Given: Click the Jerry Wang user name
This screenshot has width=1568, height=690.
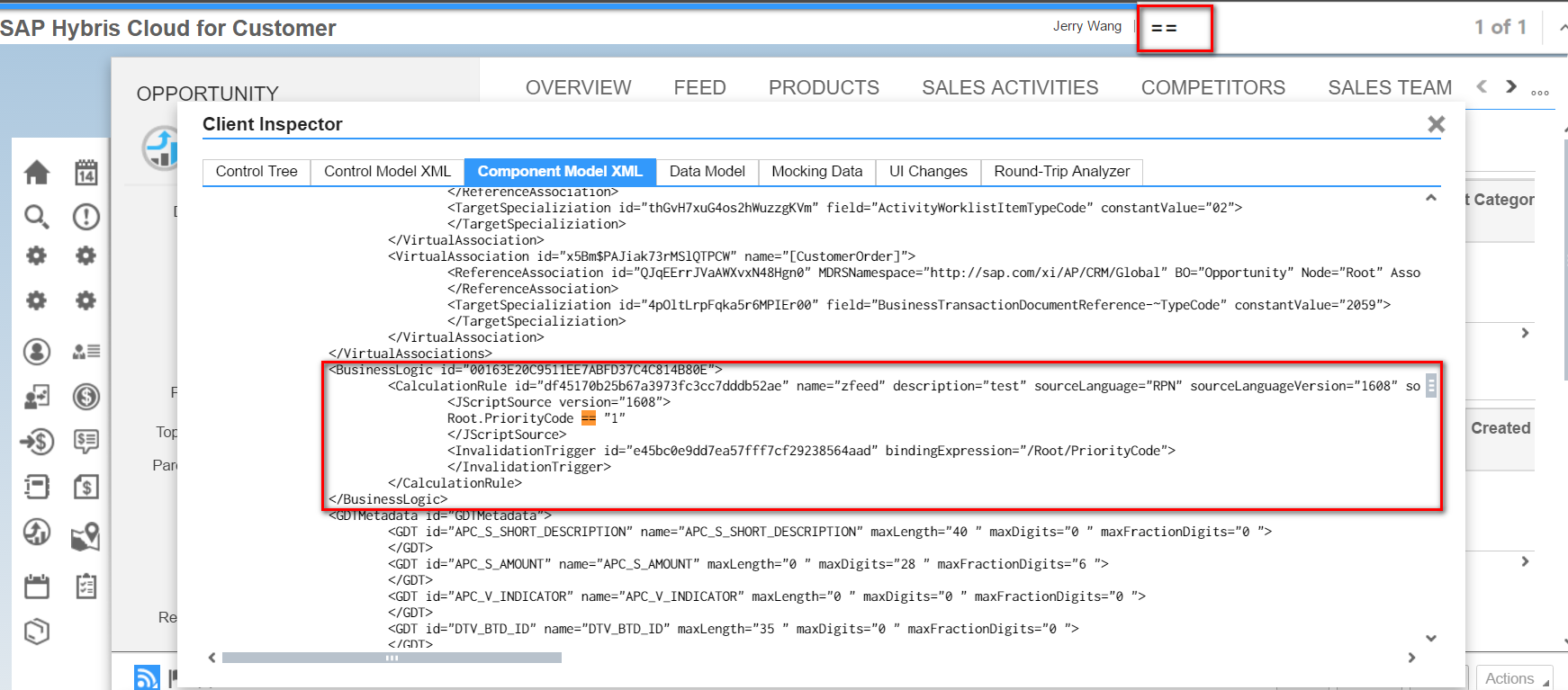Looking at the screenshot, I should point(1087,26).
